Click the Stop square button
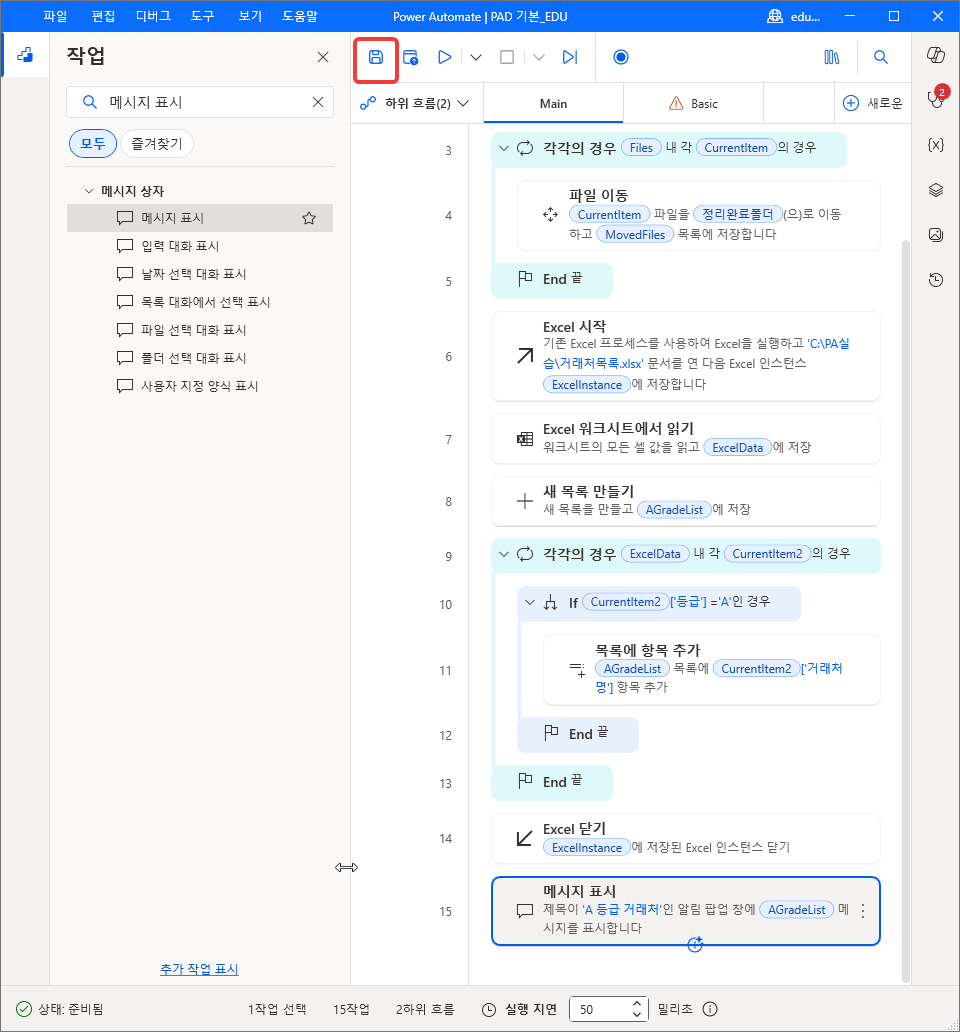Image resolution: width=960 pixels, height=1032 pixels. [507, 57]
